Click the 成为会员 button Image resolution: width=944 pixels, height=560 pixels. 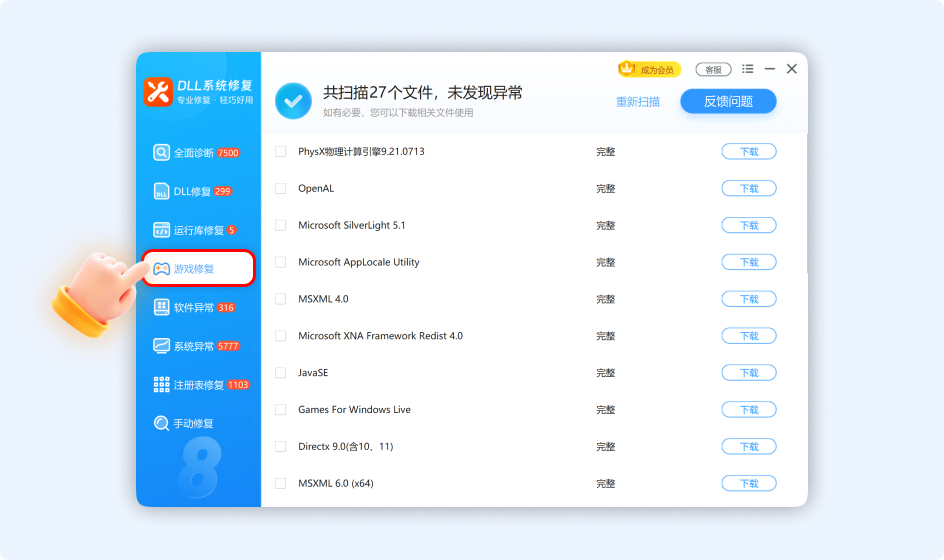pyautogui.click(x=650, y=69)
